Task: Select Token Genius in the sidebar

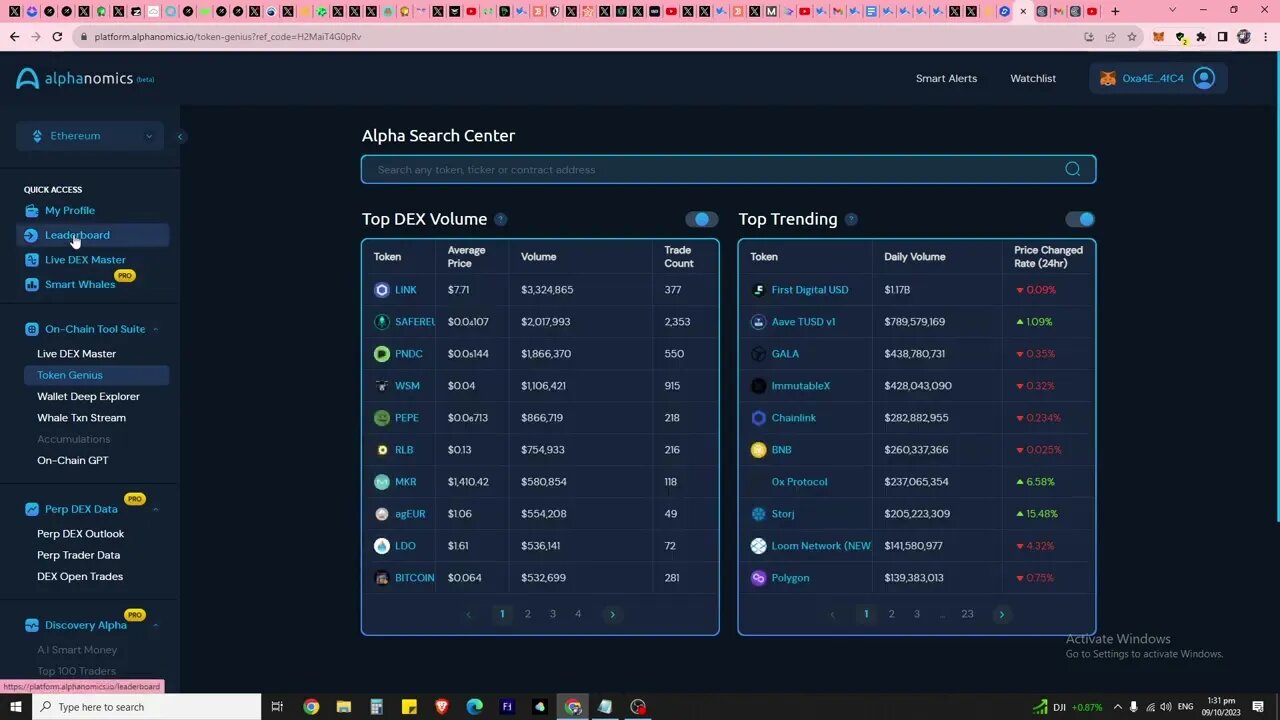Action: (96, 375)
